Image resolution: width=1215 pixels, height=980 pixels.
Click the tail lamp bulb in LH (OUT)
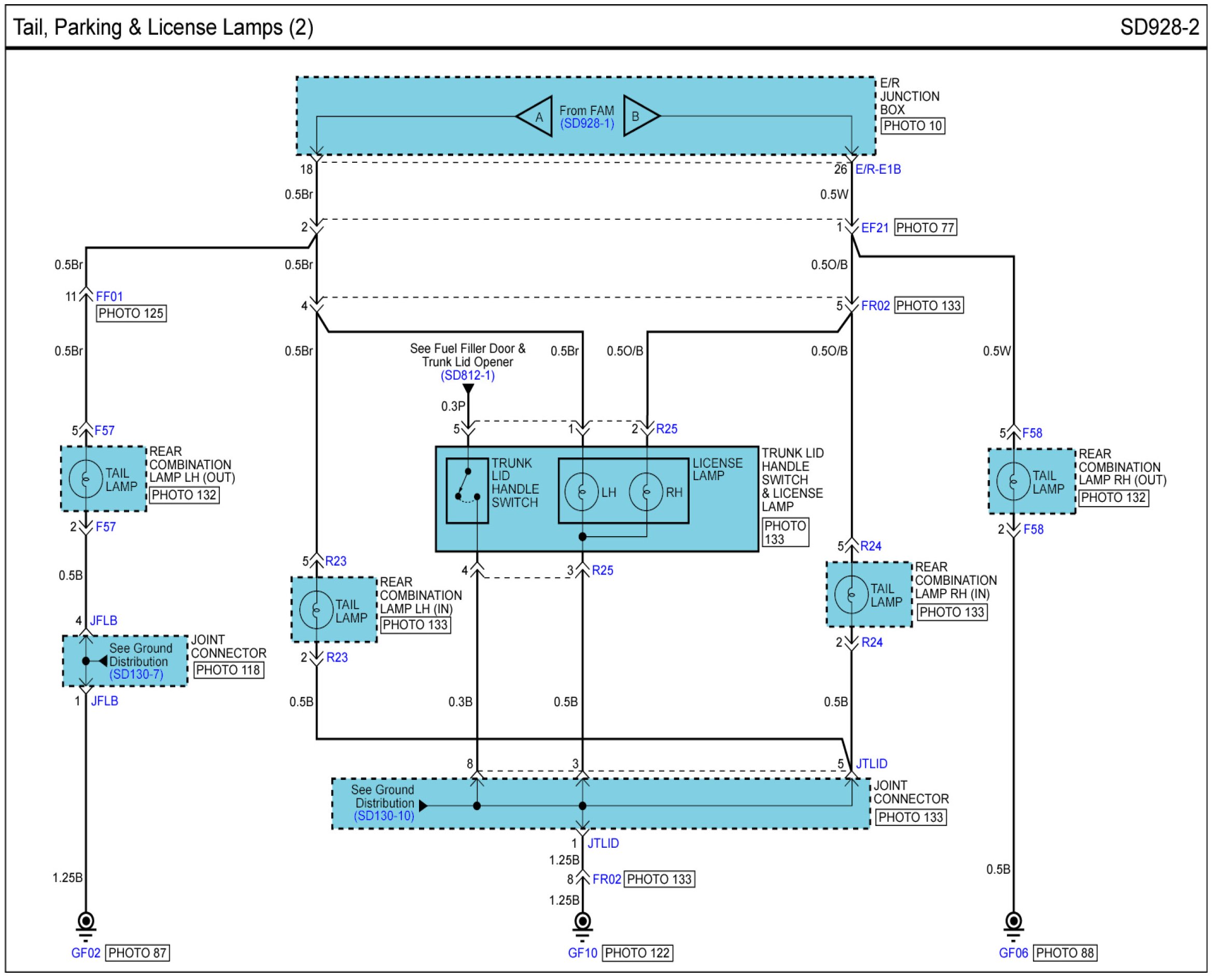86,479
